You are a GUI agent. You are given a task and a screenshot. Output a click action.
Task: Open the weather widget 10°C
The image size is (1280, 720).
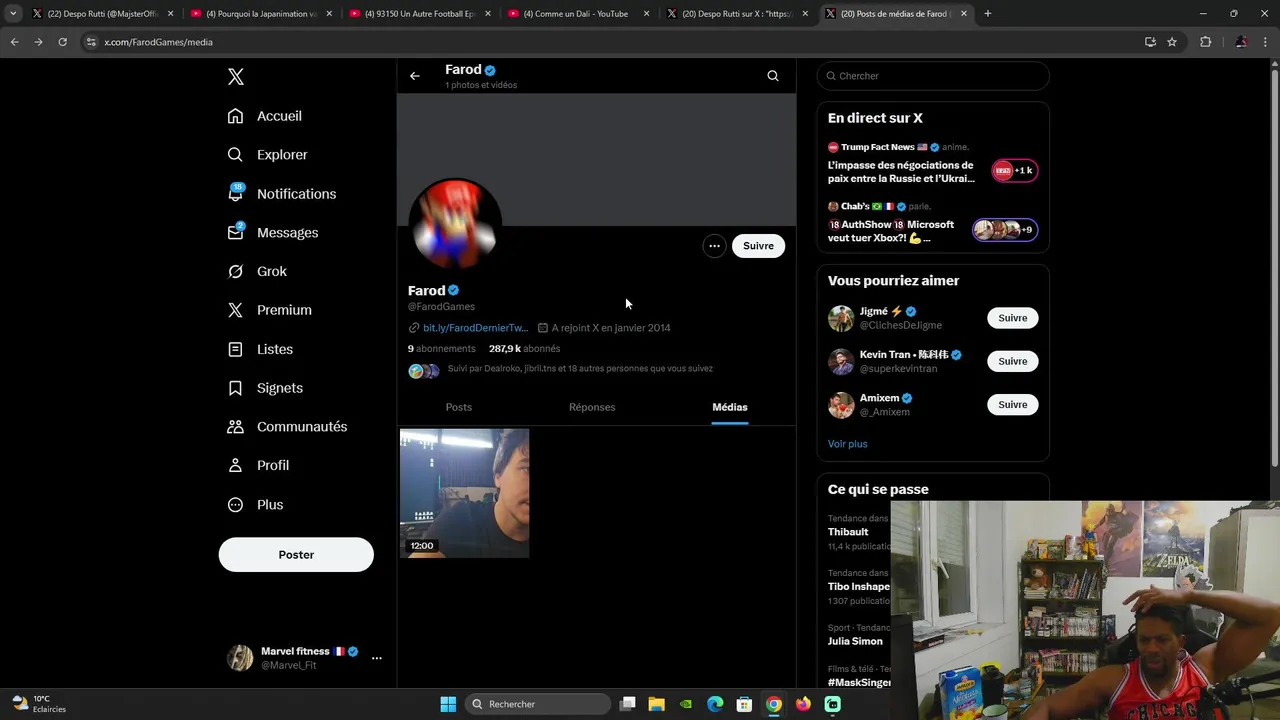(x=38, y=704)
